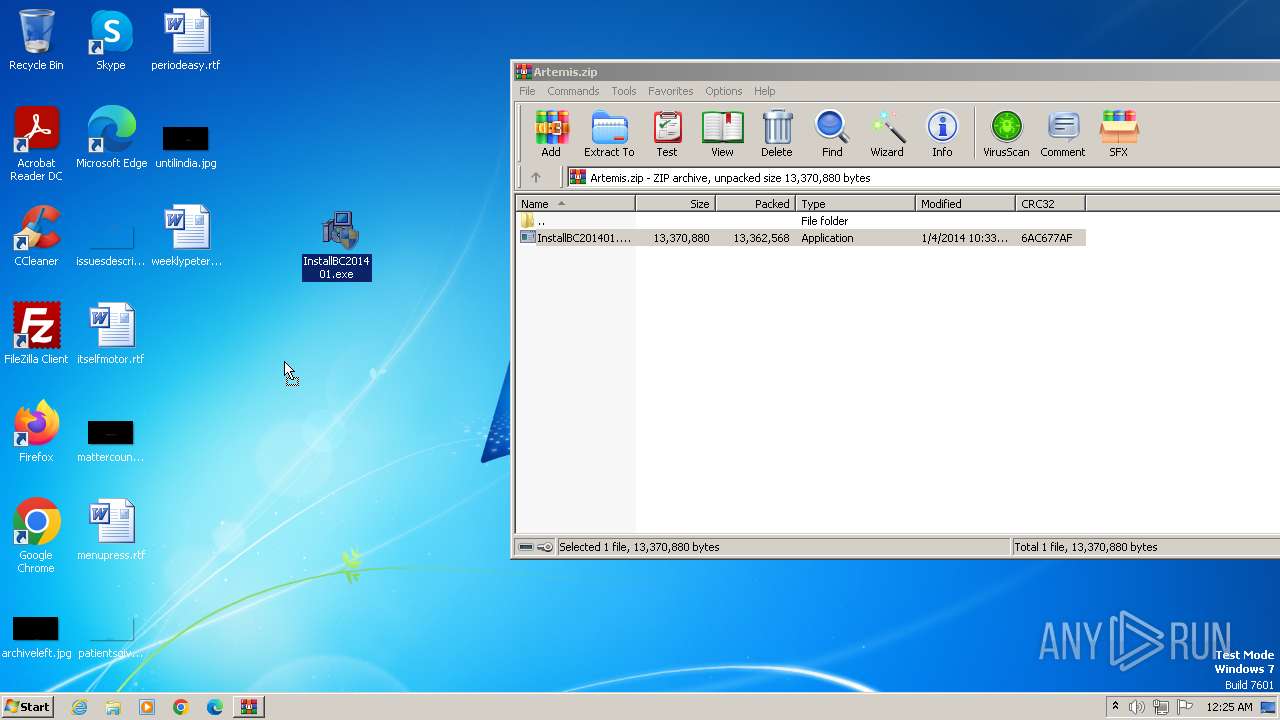Open the Wizard tool
Screen dimensions: 1280x720
(x=887, y=134)
